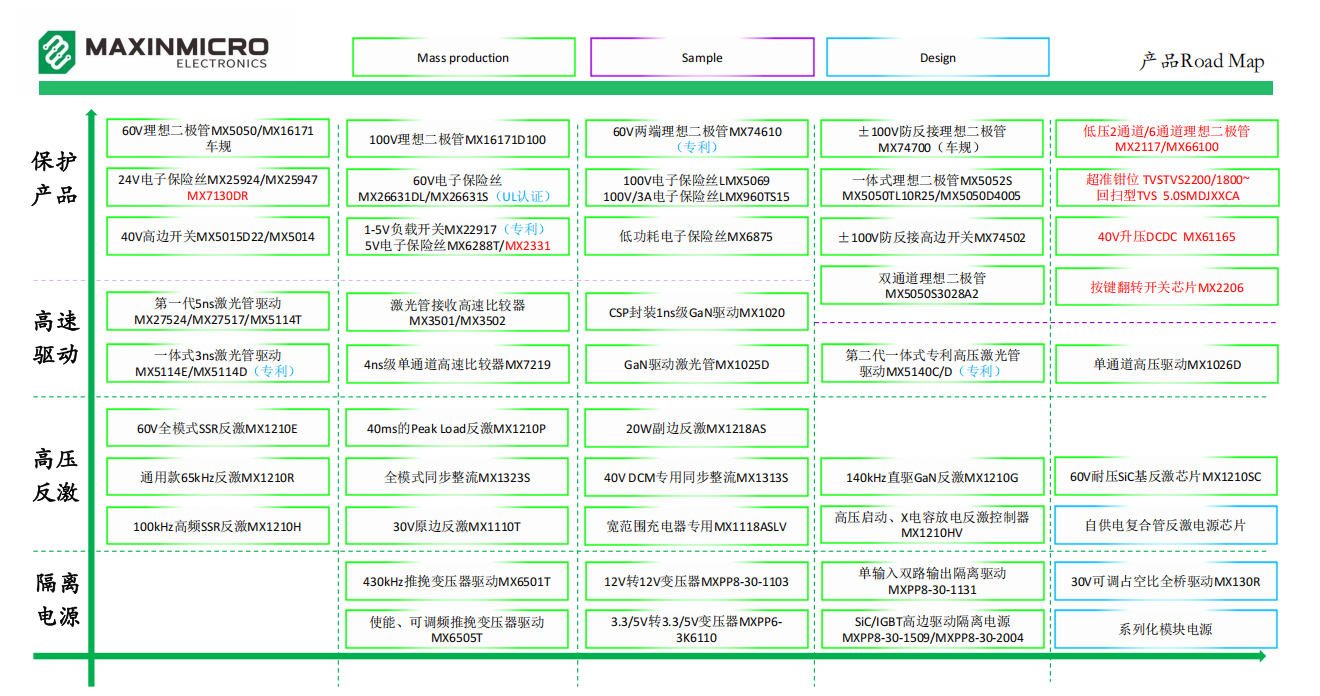Open the 40V高边开关MX5015D22/MX5014 box
This screenshot has height=696, width=1320.
click(x=218, y=237)
